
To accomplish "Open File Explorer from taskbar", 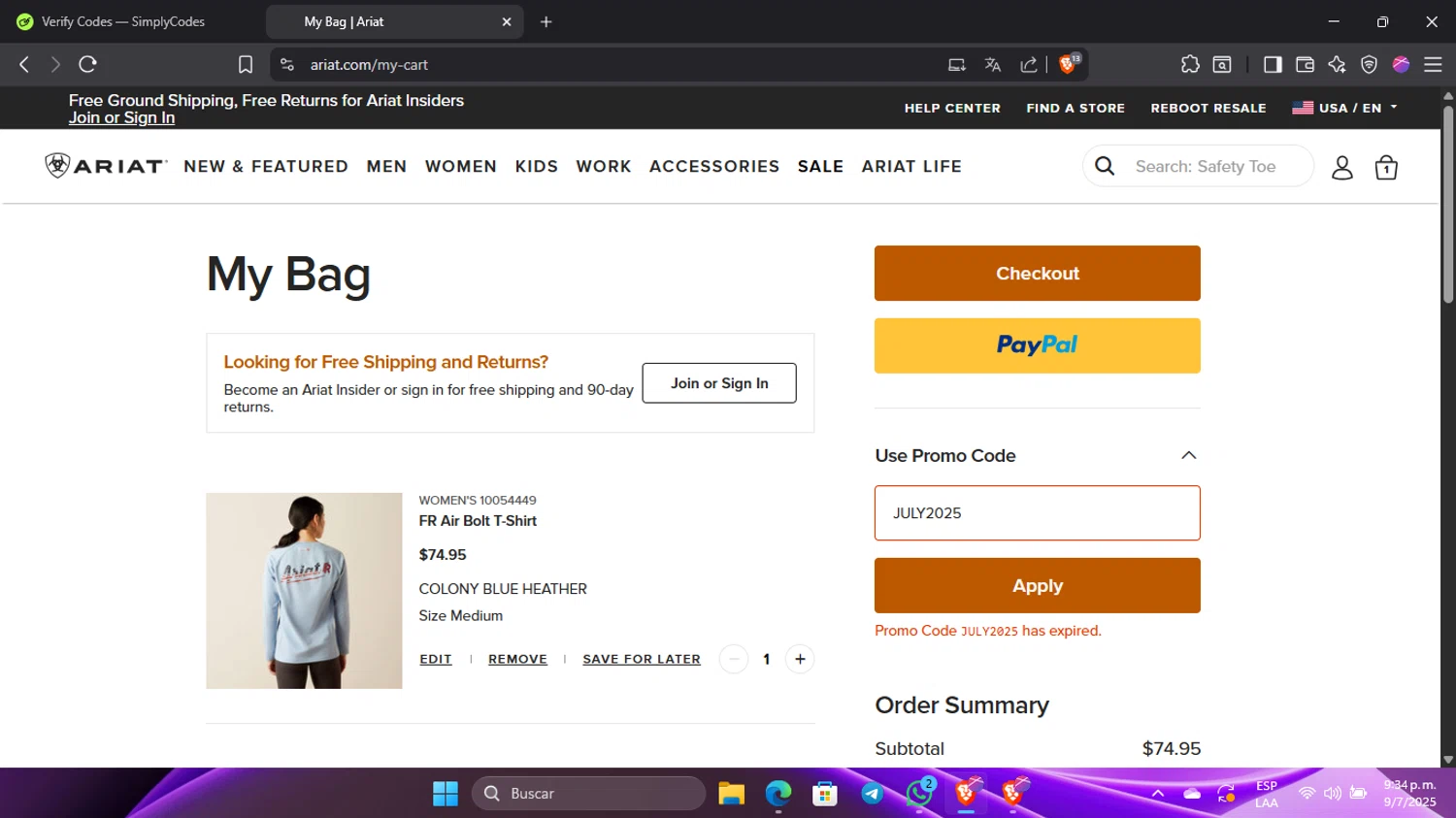I will click(x=731, y=794).
